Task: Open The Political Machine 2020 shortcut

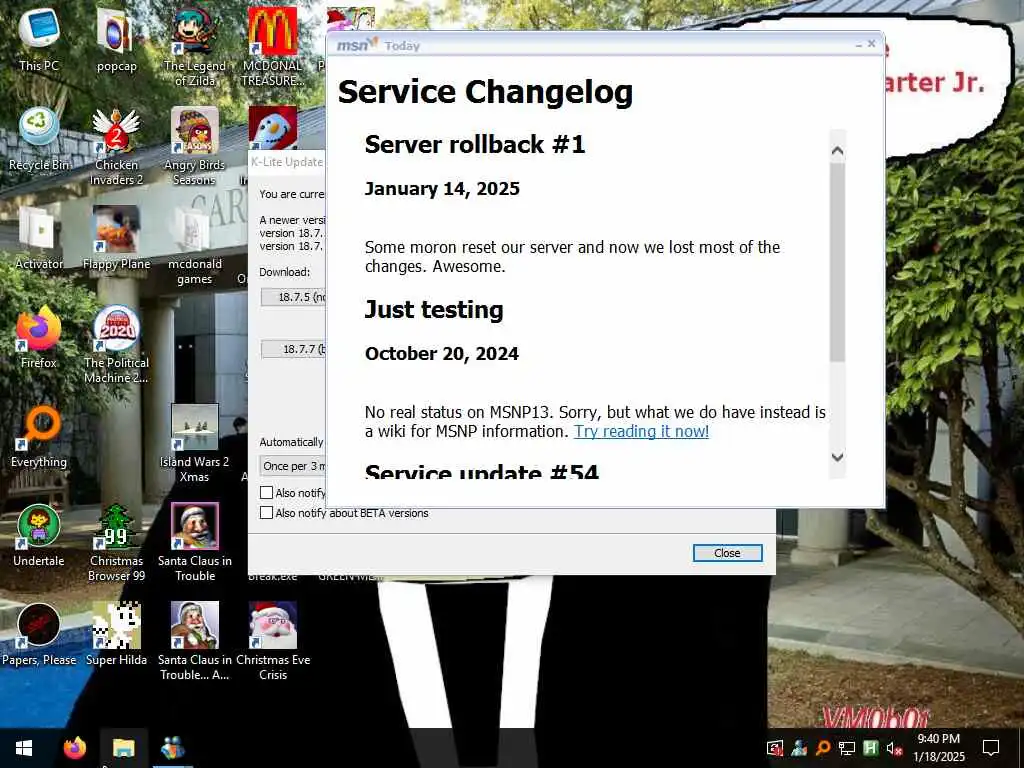Action: tap(116, 344)
